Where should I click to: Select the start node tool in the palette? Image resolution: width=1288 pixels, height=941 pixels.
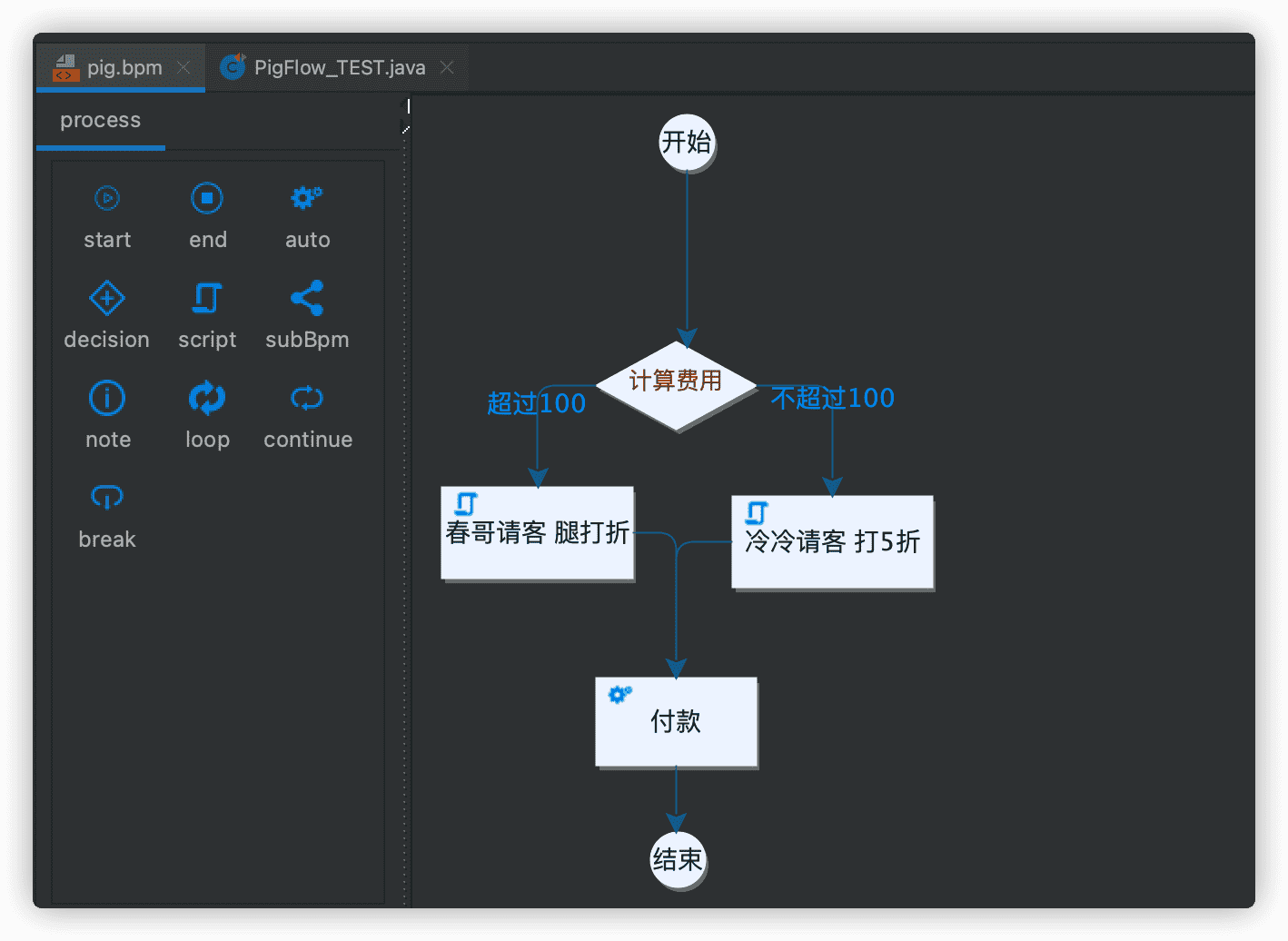(106, 197)
